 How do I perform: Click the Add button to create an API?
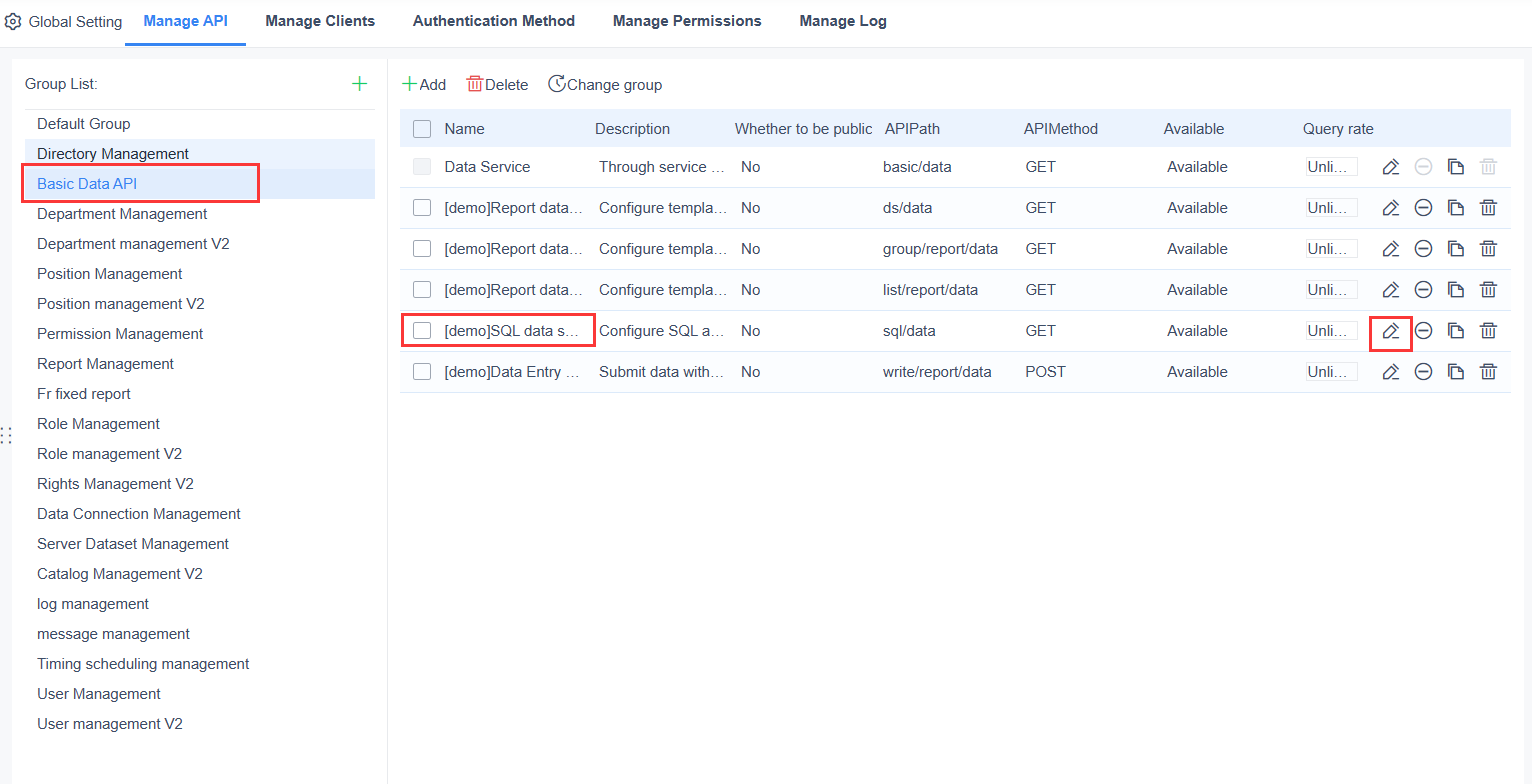424,84
